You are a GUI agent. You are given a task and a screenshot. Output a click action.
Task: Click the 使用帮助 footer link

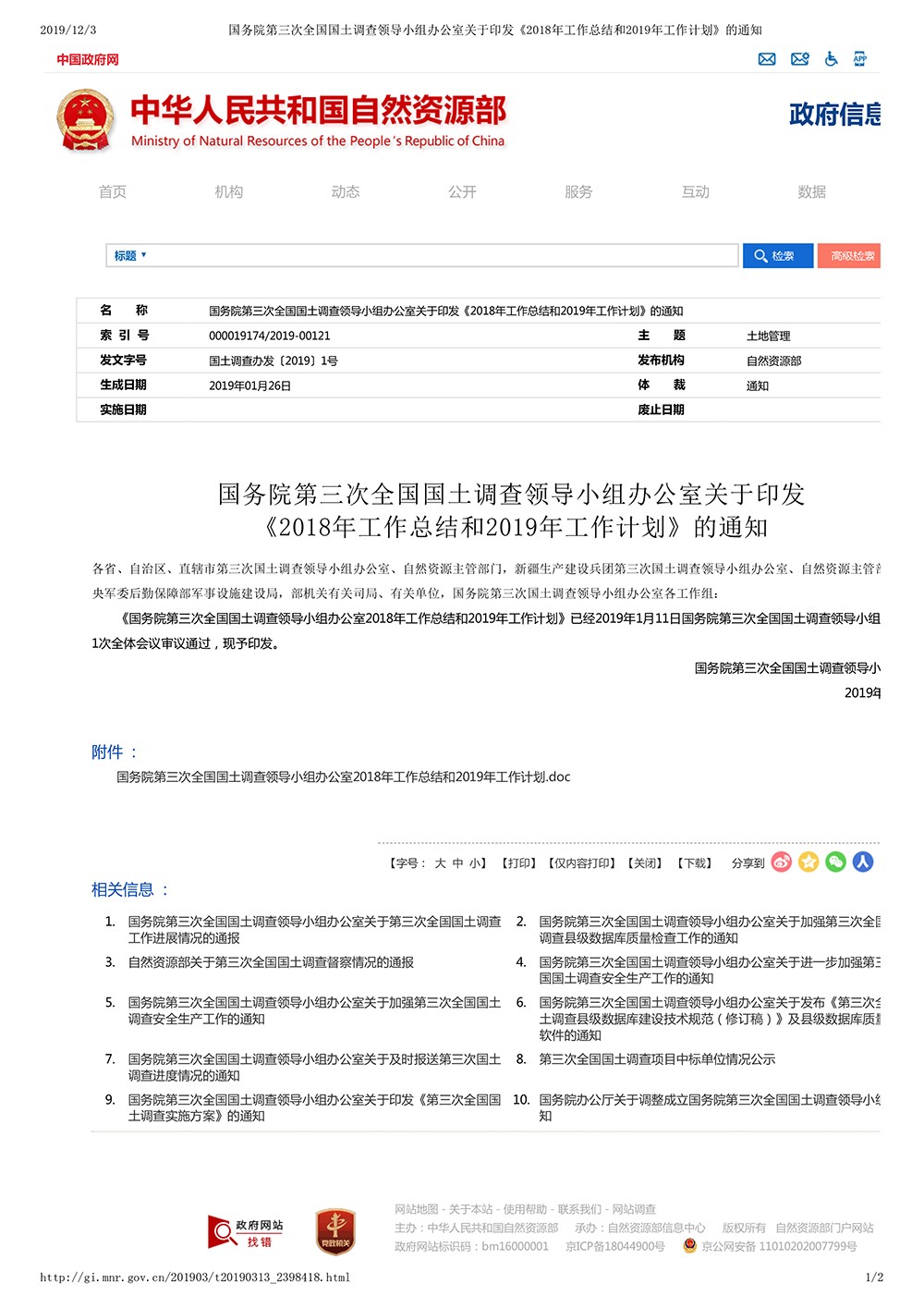526,1209
